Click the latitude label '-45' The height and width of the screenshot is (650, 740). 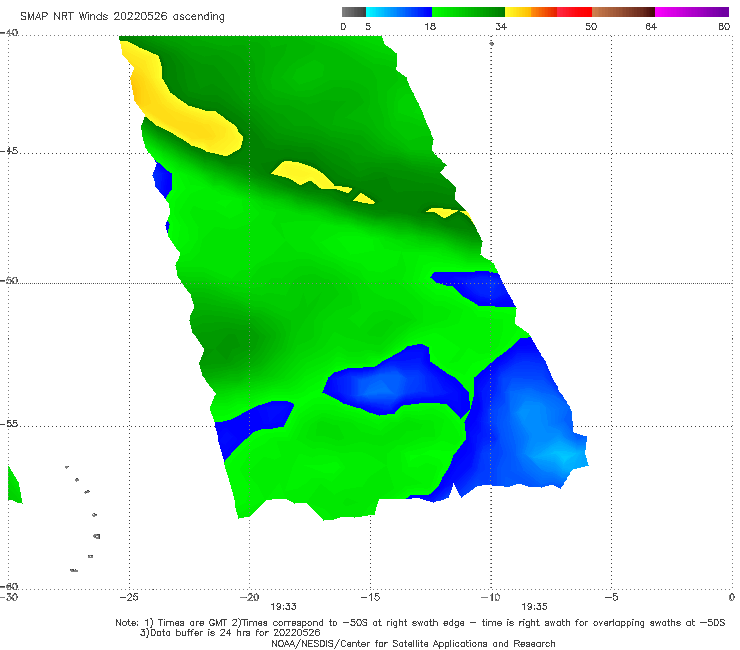[9, 151]
